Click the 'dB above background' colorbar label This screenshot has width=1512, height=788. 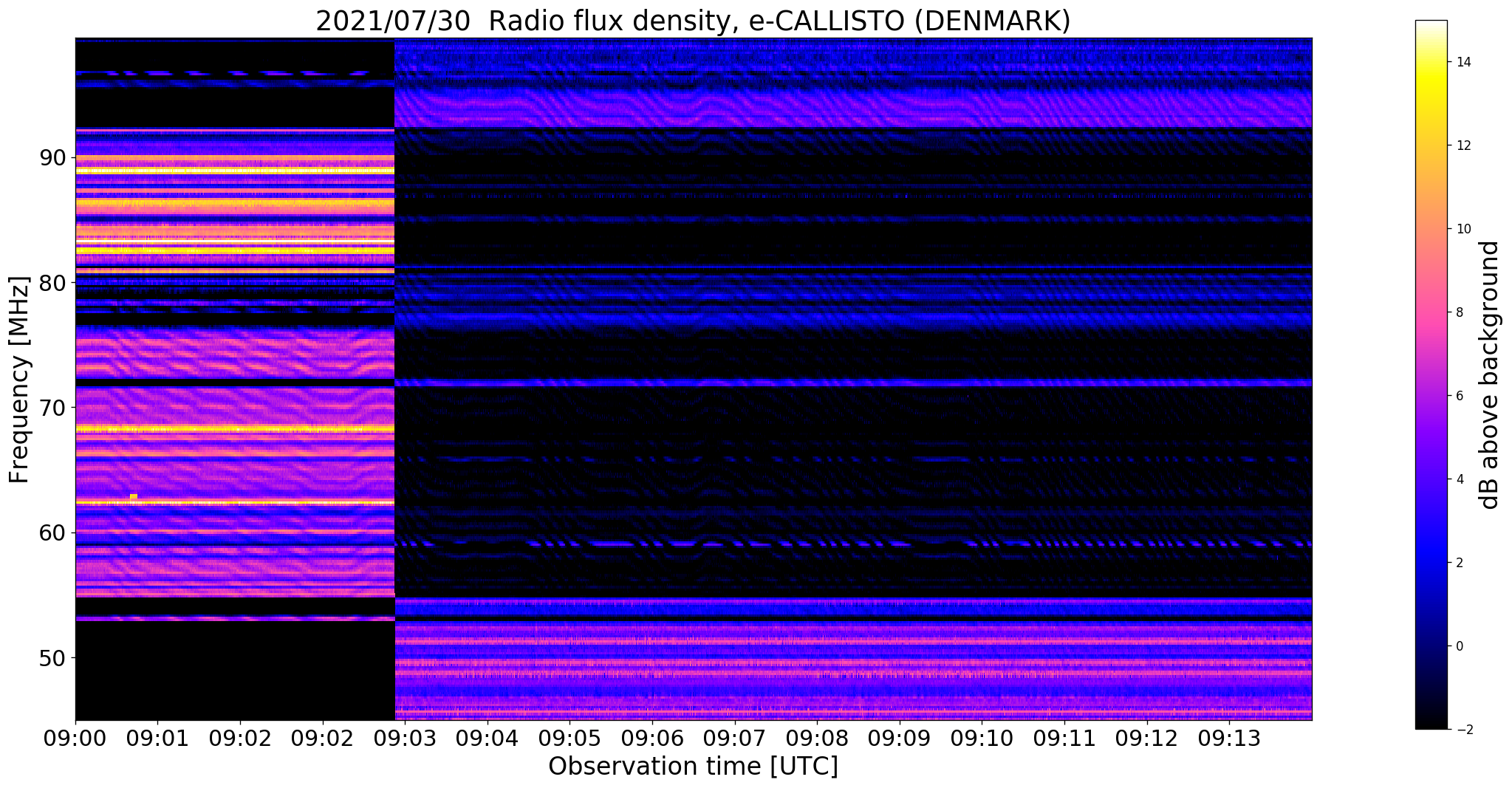(x=1490, y=374)
